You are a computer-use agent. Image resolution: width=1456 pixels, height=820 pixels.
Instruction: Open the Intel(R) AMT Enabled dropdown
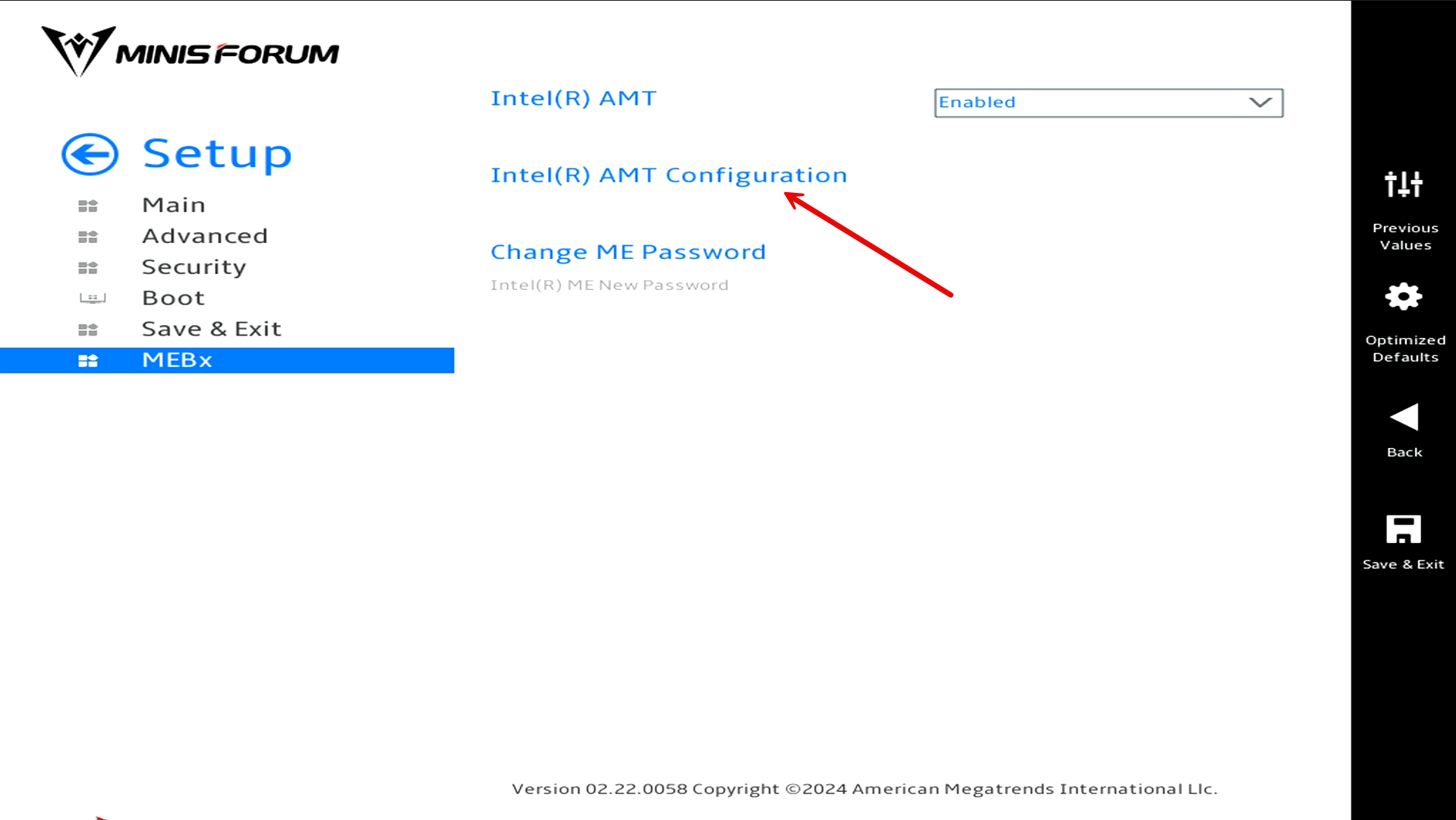point(1107,102)
